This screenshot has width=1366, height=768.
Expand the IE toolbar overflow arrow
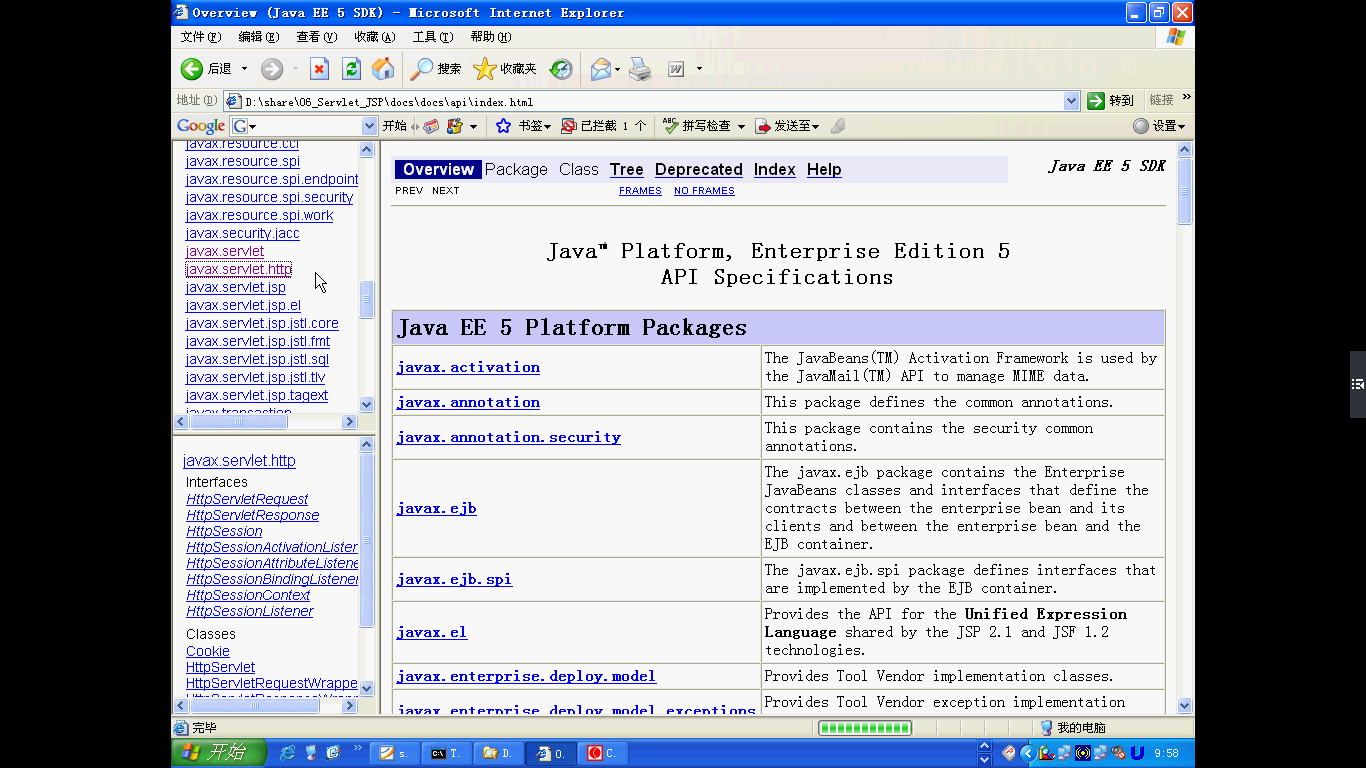coord(699,69)
